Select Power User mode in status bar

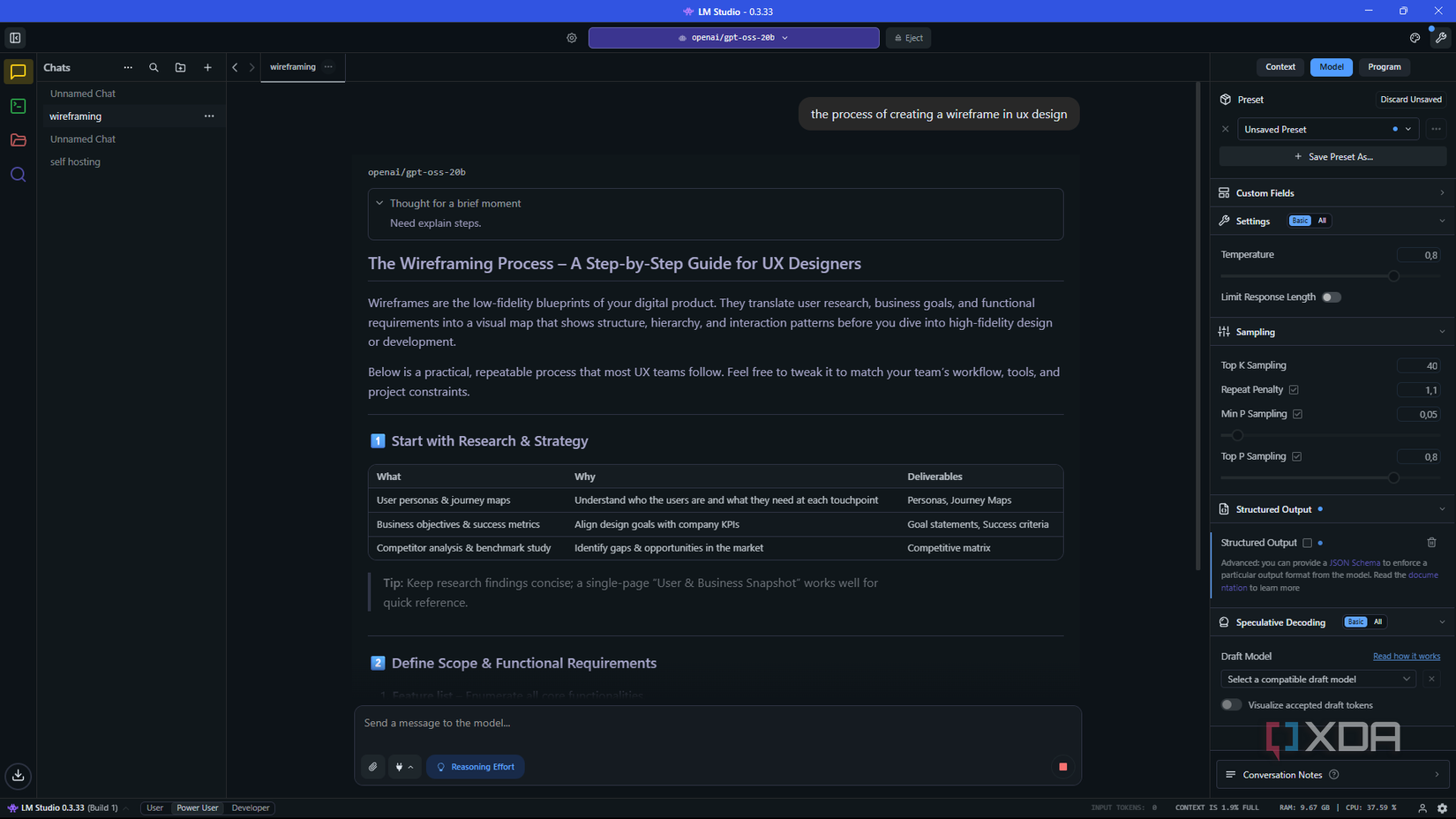pos(198,808)
